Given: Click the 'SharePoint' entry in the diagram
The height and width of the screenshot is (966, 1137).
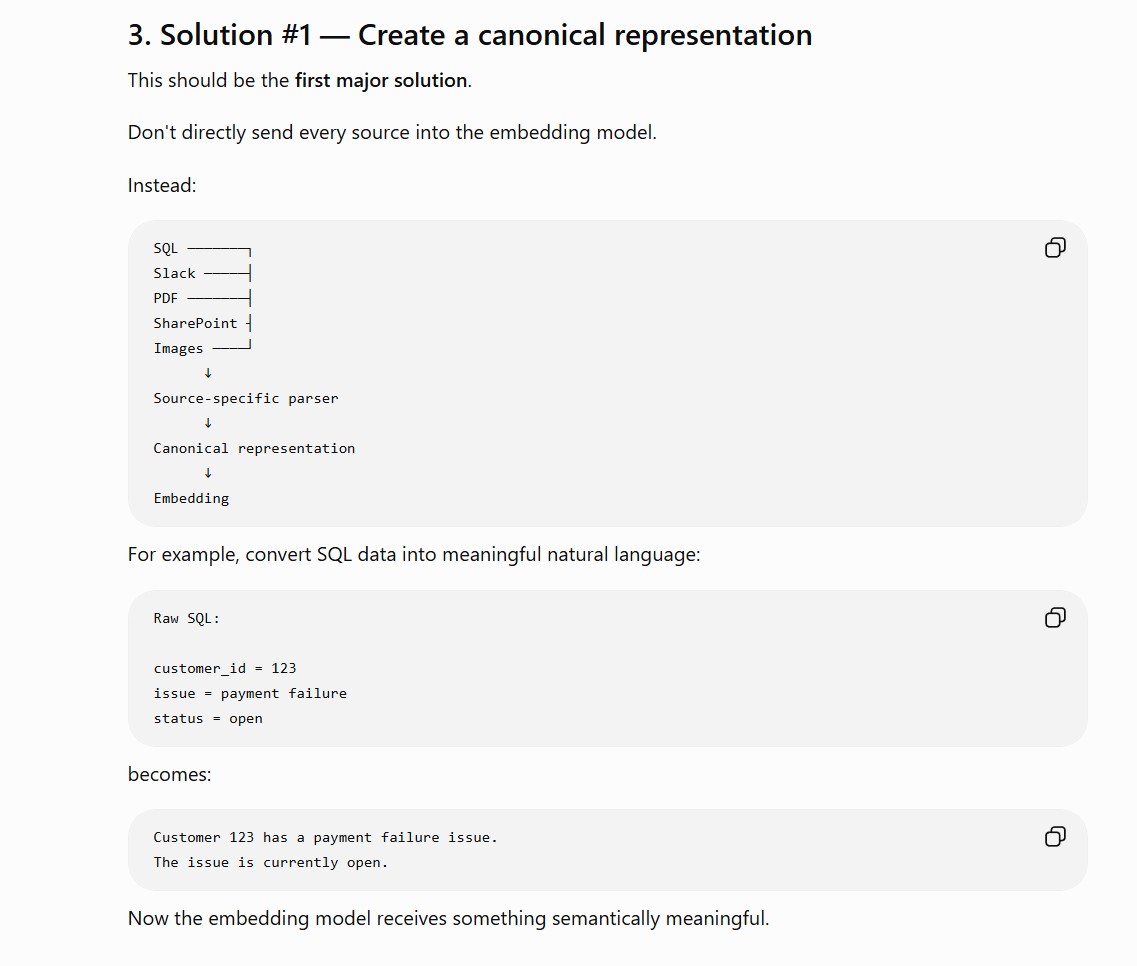Looking at the screenshot, I should click(x=195, y=323).
